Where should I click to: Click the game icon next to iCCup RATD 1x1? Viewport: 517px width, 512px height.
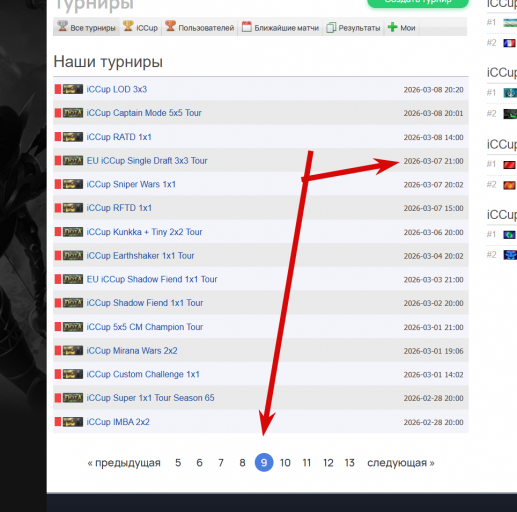point(73,137)
